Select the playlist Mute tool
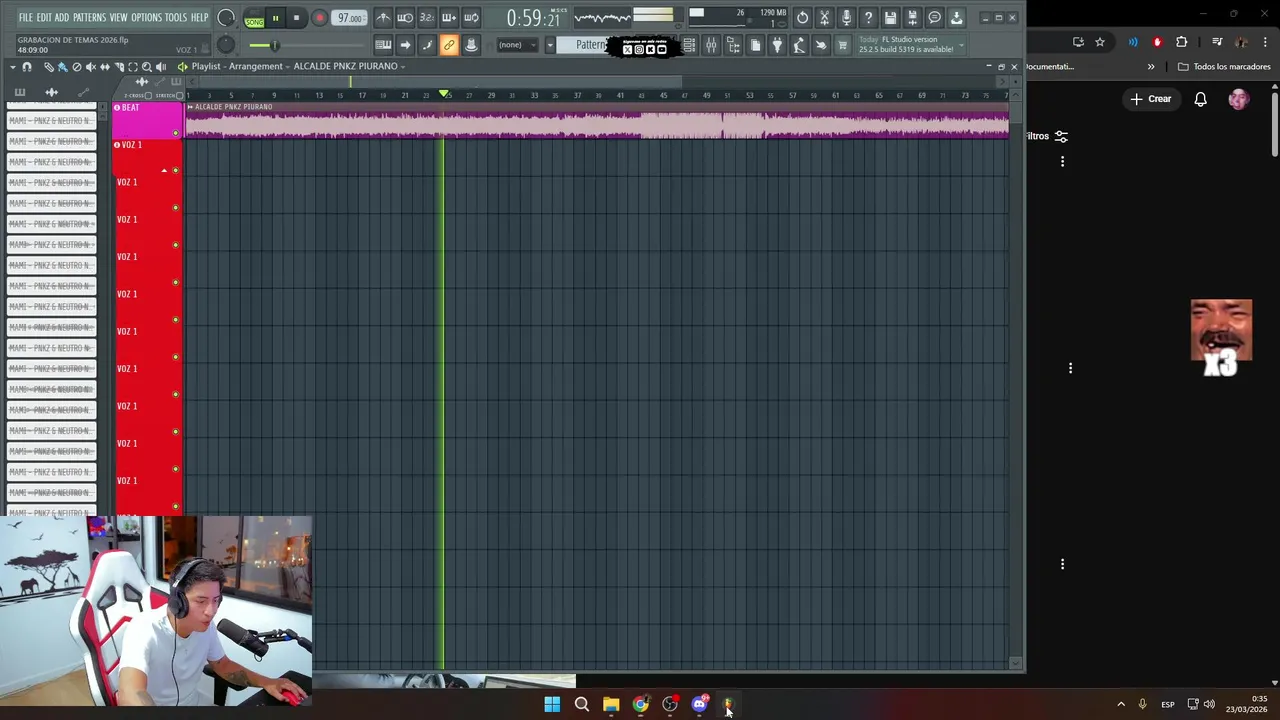1280x720 pixels. click(90, 67)
